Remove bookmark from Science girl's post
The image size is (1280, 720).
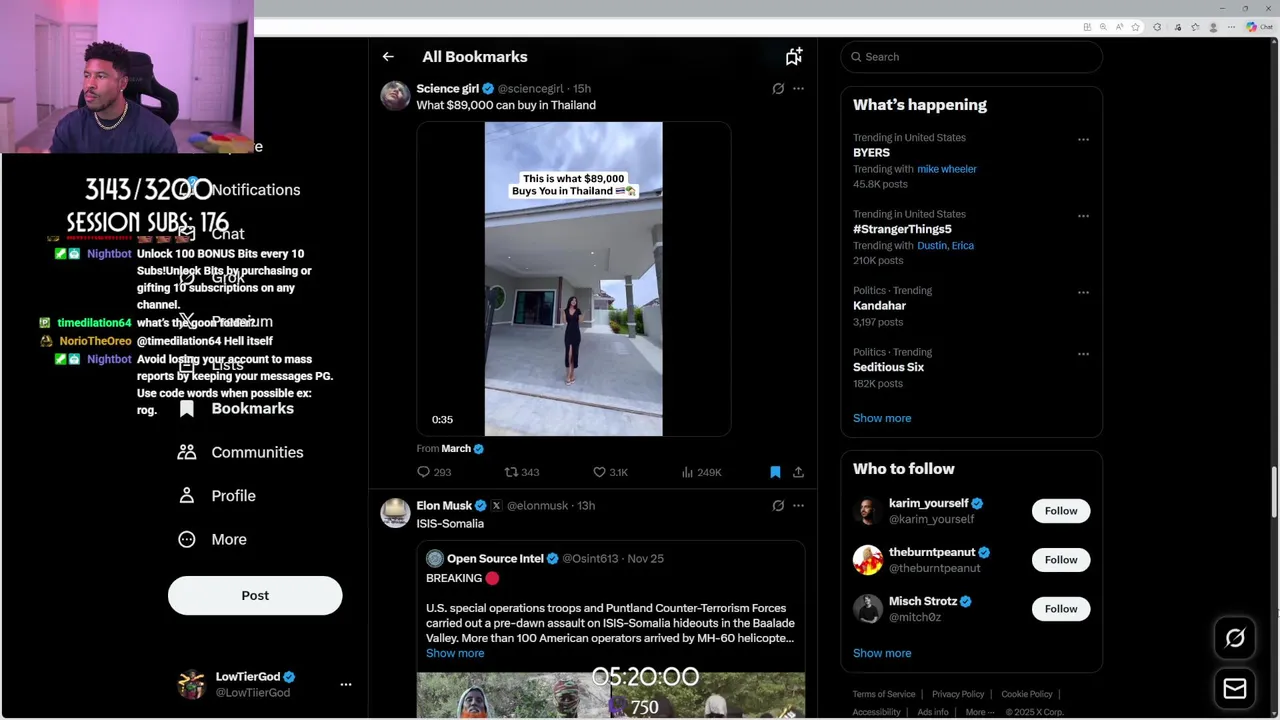tap(775, 472)
